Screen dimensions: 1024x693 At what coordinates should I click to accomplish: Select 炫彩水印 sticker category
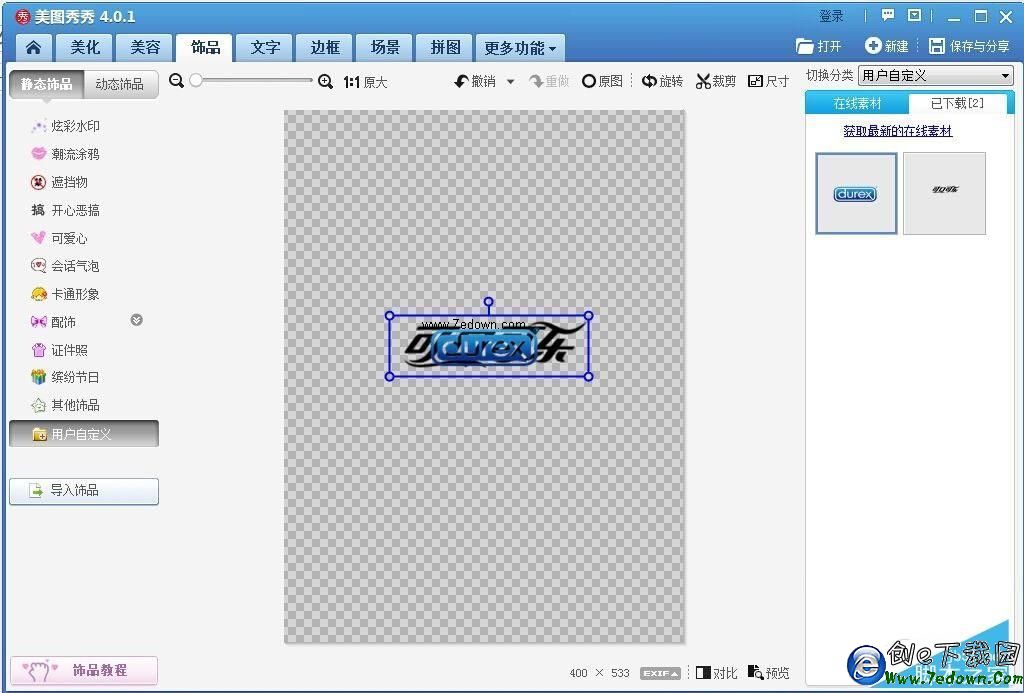tap(65, 126)
